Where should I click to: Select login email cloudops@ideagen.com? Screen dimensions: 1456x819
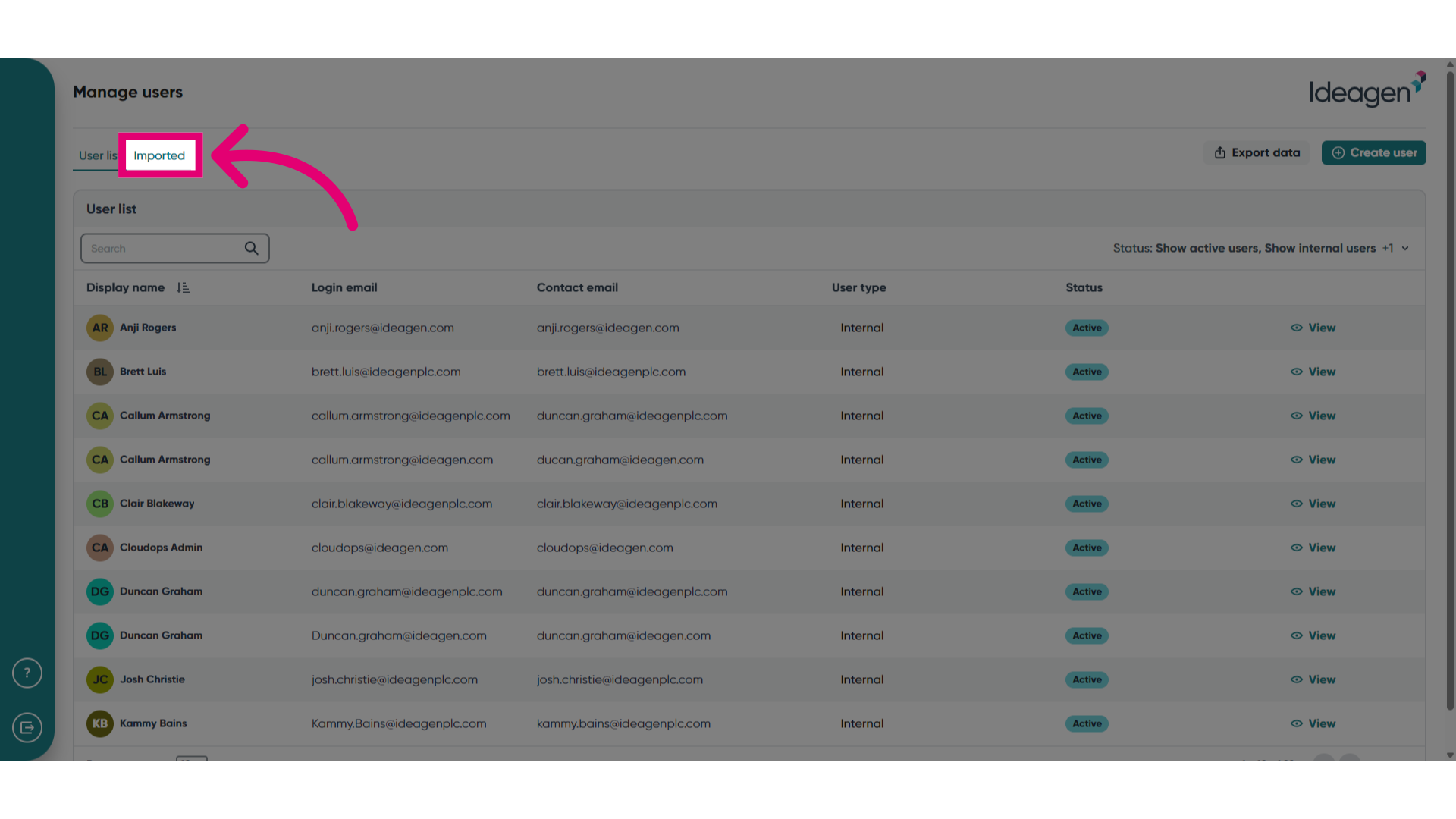click(379, 548)
